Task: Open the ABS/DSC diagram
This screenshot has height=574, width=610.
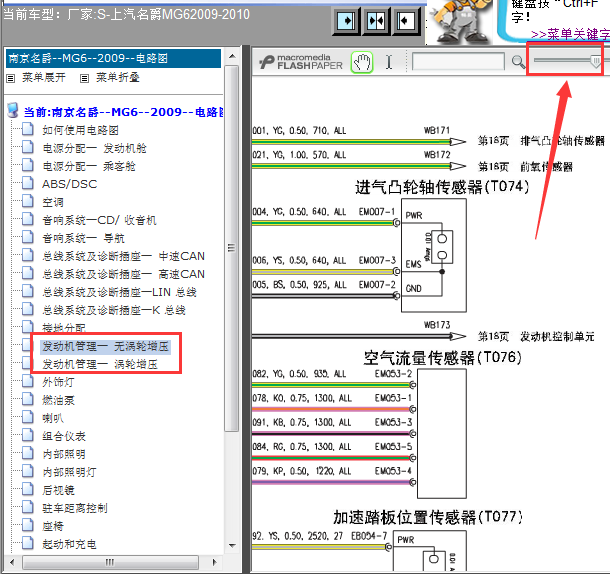Action: click(70, 184)
